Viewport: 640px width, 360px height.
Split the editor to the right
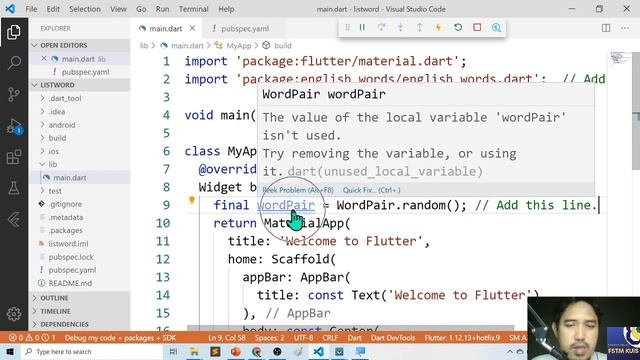(606, 28)
